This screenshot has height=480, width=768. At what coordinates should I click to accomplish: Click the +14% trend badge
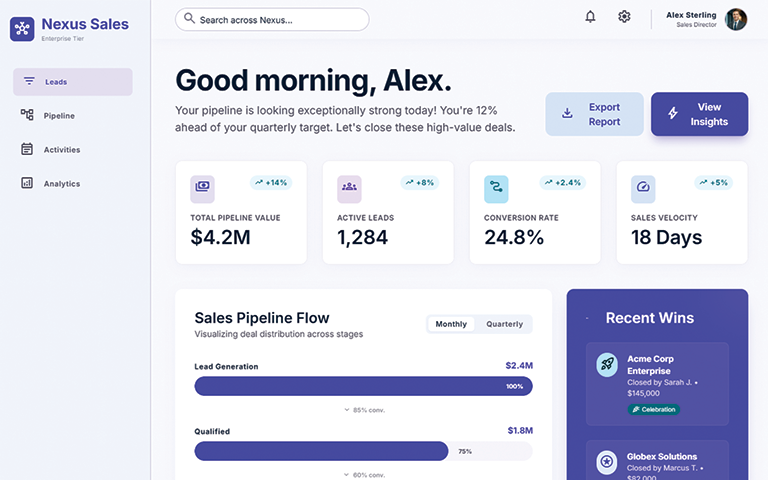271,183
